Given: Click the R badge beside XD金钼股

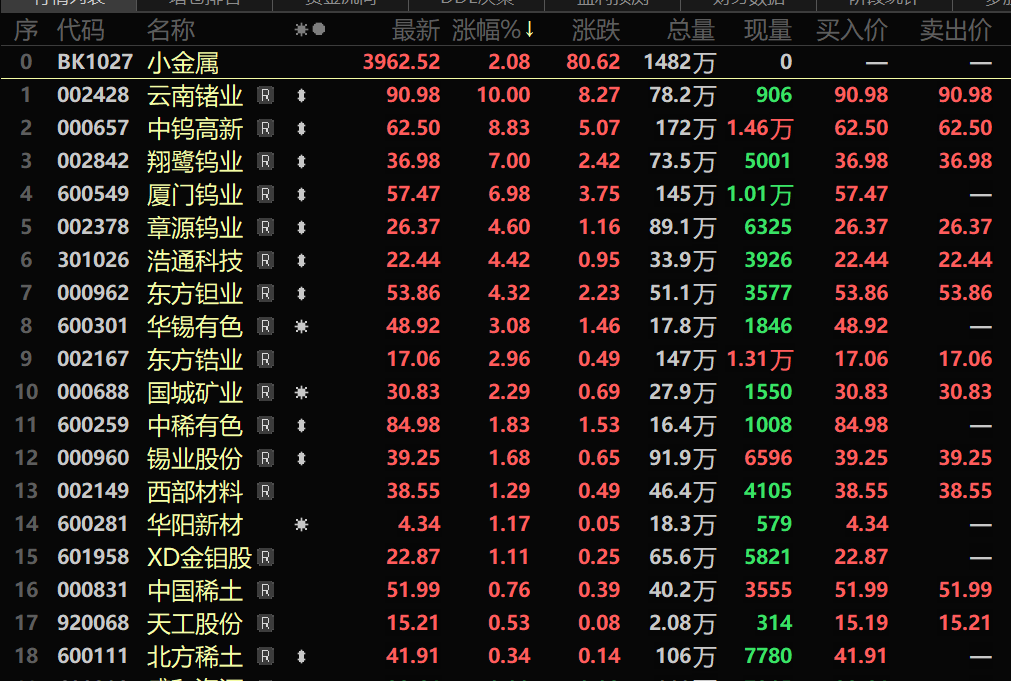Looking at the screenshot, I should 265,557.
